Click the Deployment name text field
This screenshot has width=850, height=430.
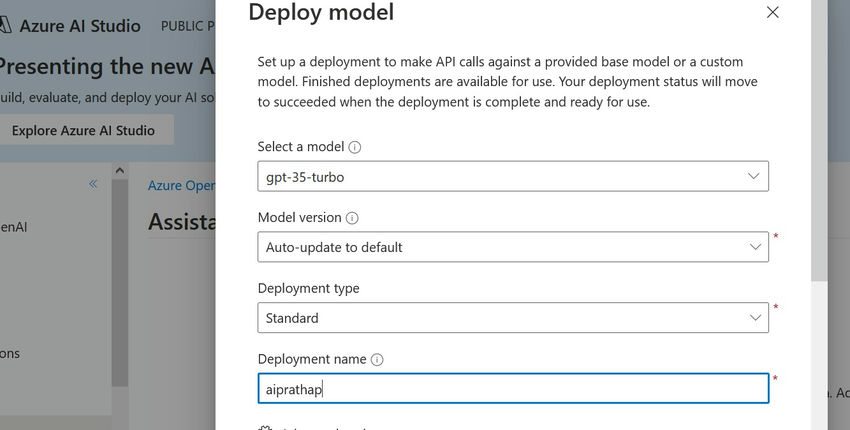pos(512,389)
